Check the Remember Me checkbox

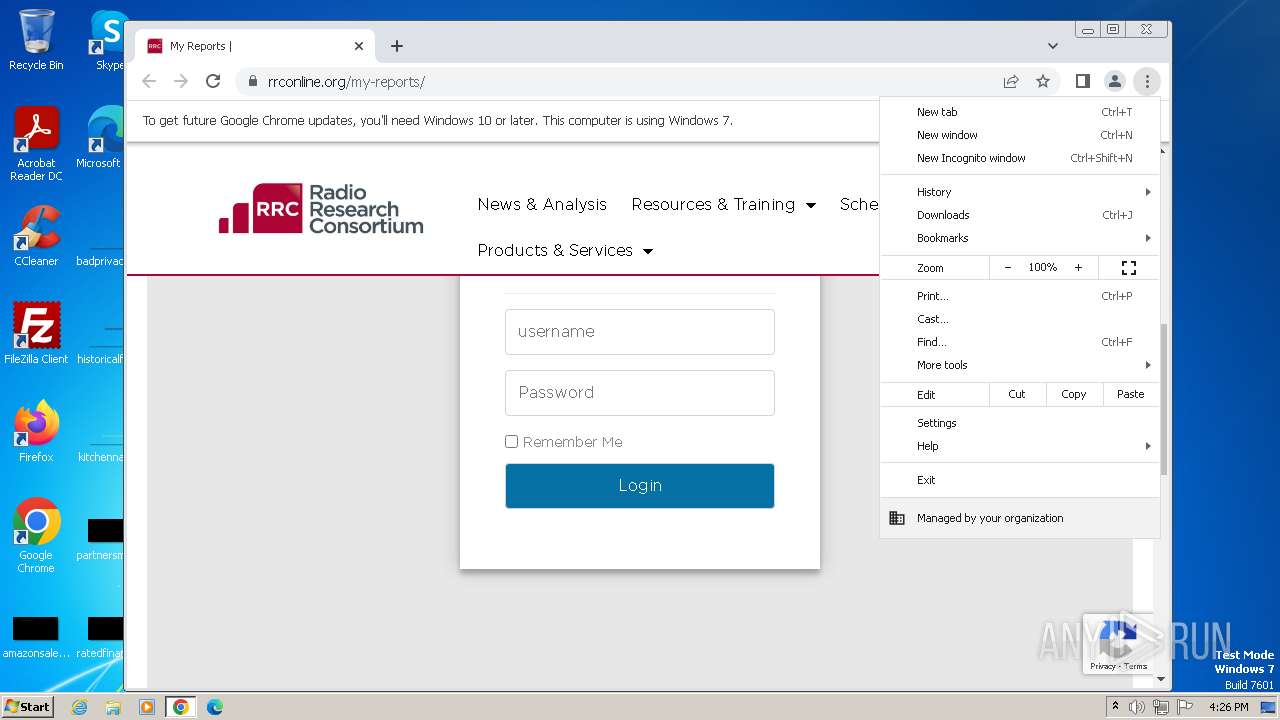point(511,441)
